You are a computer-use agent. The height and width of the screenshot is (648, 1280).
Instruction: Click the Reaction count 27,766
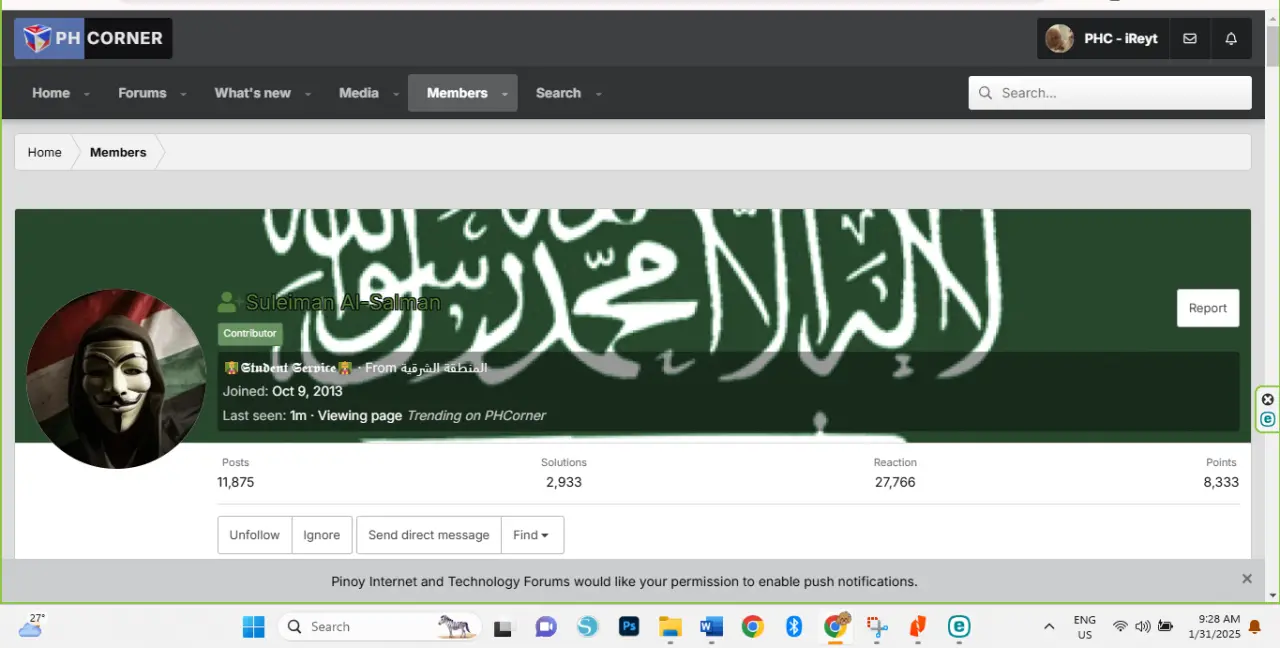(x=895, y=482)
